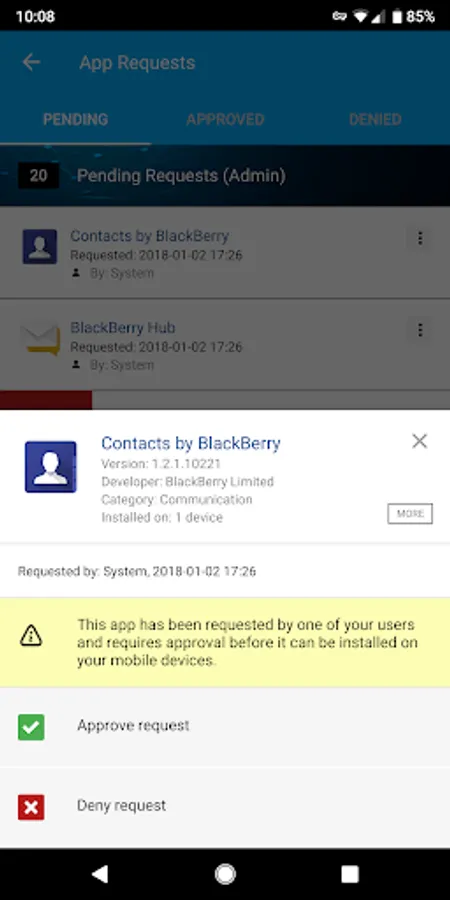This screenshot has height=900, width=450.
Task: Click the Contacts by BlackBerry icon in pending list
Action: [40, 247]
